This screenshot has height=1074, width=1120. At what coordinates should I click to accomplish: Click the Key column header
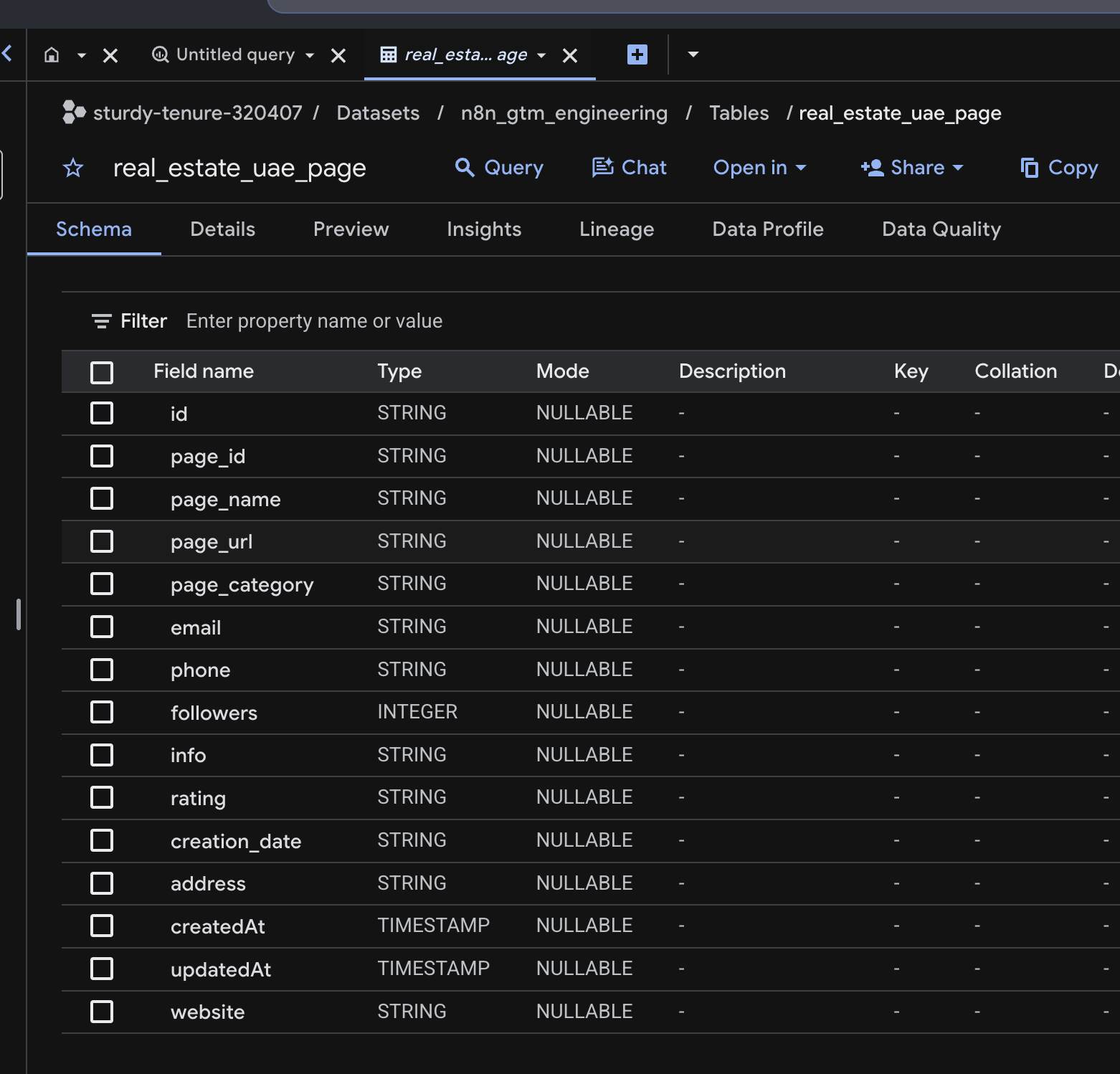[x=911, y=371]
